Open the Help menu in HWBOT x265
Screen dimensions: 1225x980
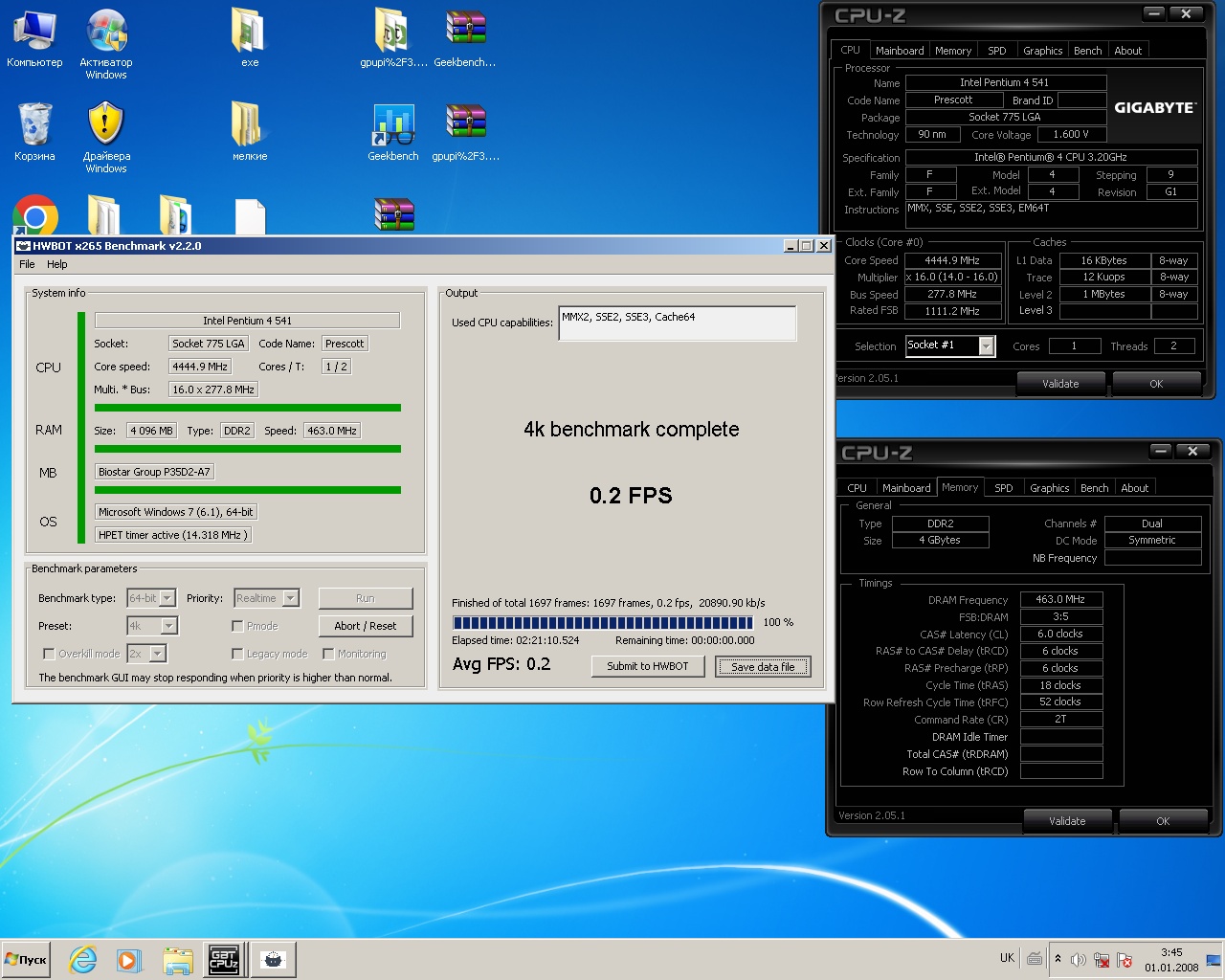pyautogui.click(x=57, y=264)
